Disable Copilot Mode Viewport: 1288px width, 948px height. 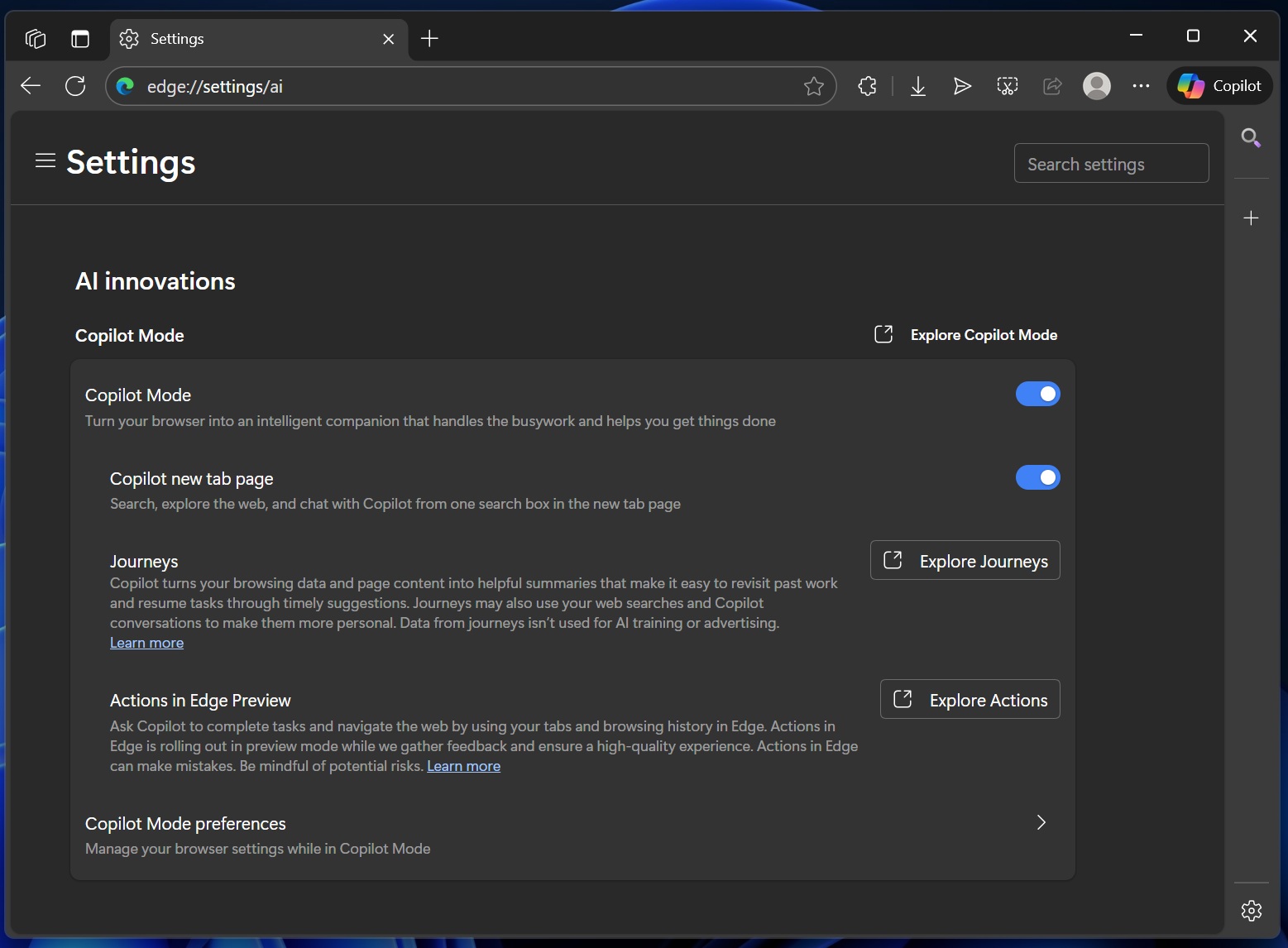click(x=1037, y=394)
